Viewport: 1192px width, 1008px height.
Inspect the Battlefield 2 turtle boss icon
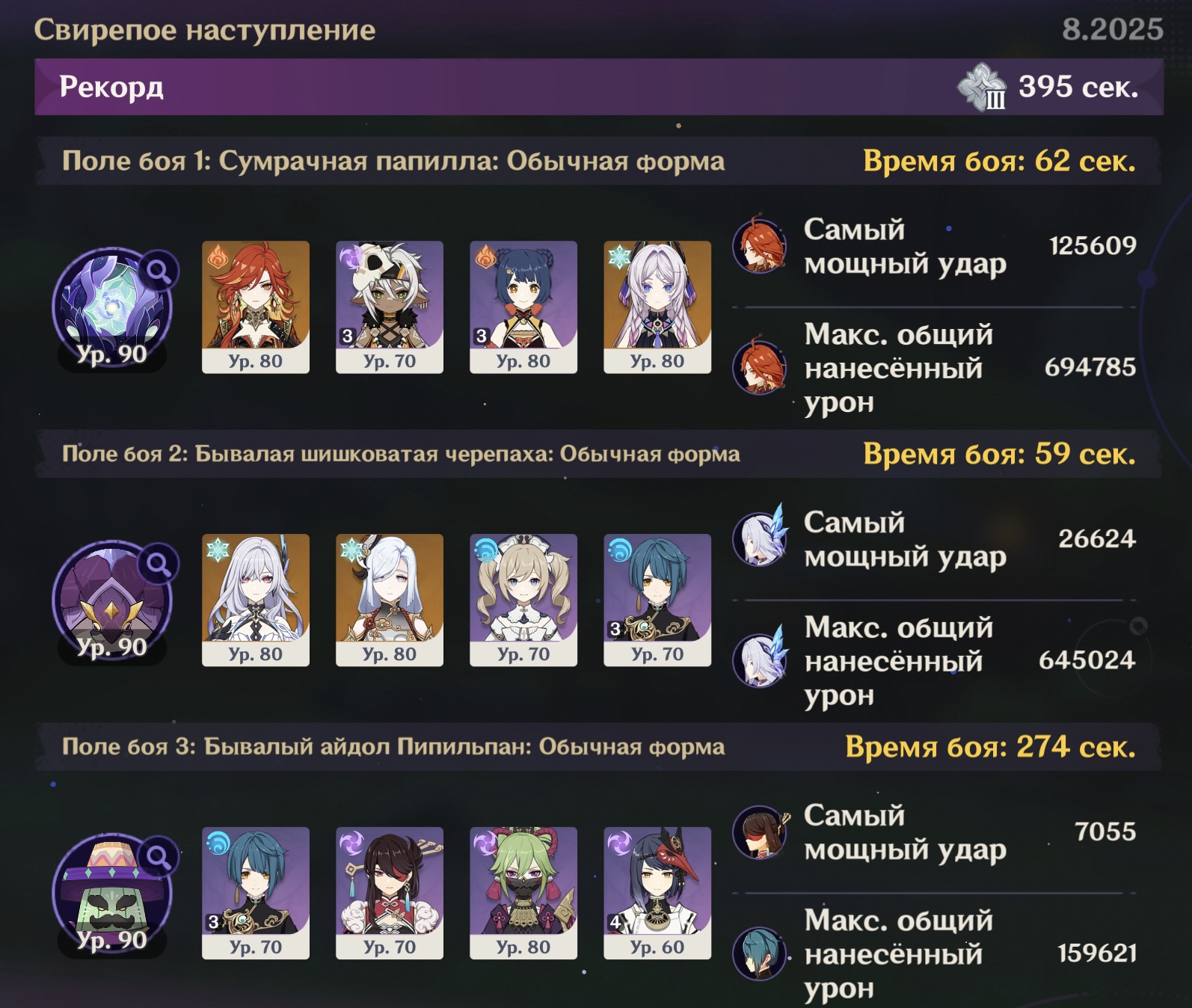coord(111,601)
